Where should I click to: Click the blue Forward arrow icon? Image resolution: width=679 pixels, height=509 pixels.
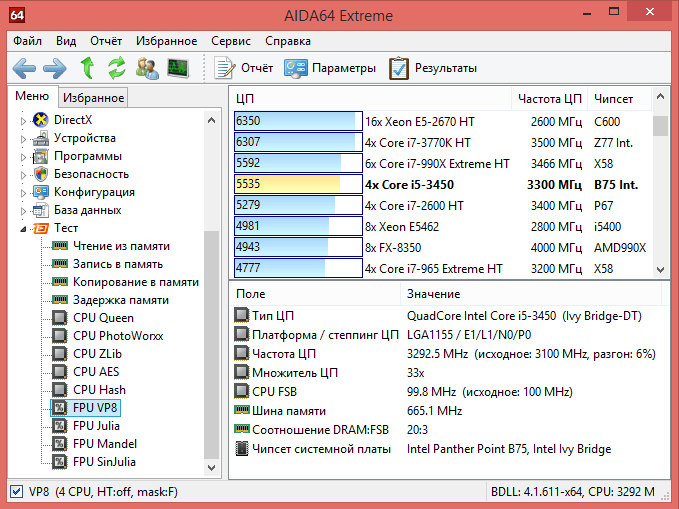(55, 68)
